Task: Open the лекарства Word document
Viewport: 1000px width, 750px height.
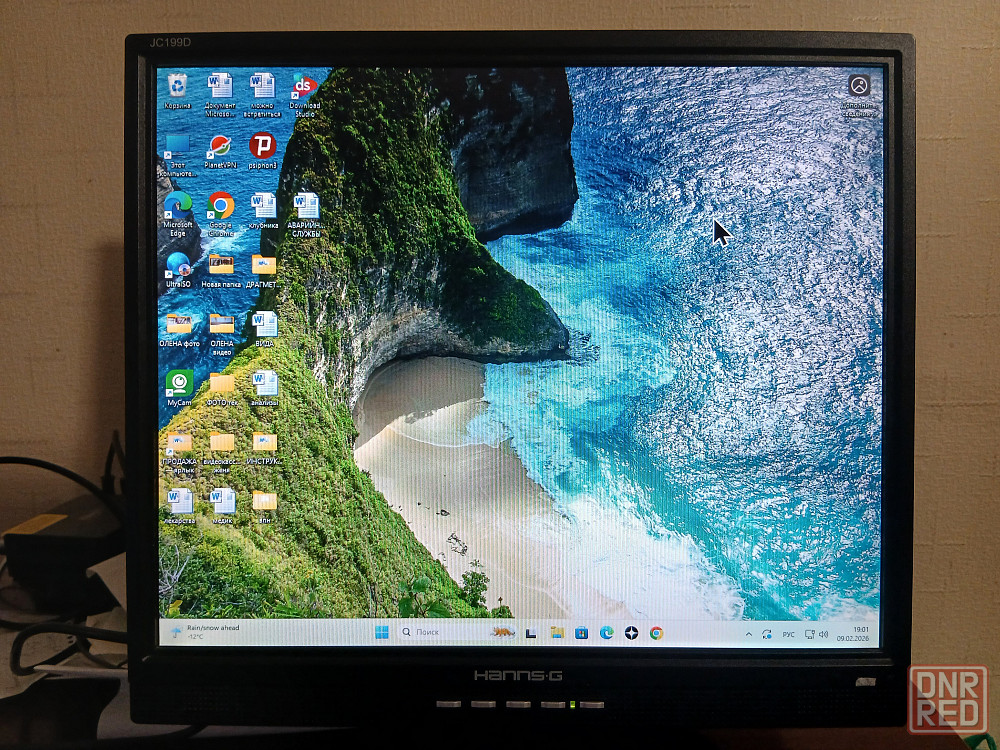Action: [x=180, y=502]
